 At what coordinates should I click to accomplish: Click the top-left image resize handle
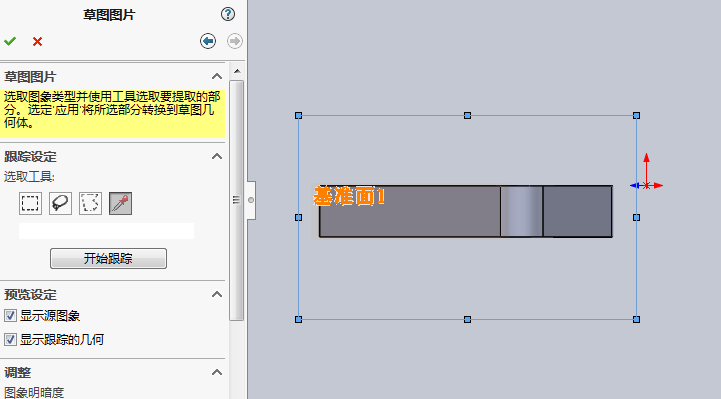(x=298, y=115)
